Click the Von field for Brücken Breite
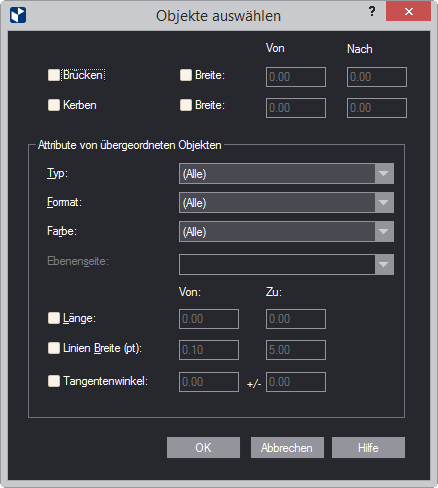 click(x=296, y=77)
